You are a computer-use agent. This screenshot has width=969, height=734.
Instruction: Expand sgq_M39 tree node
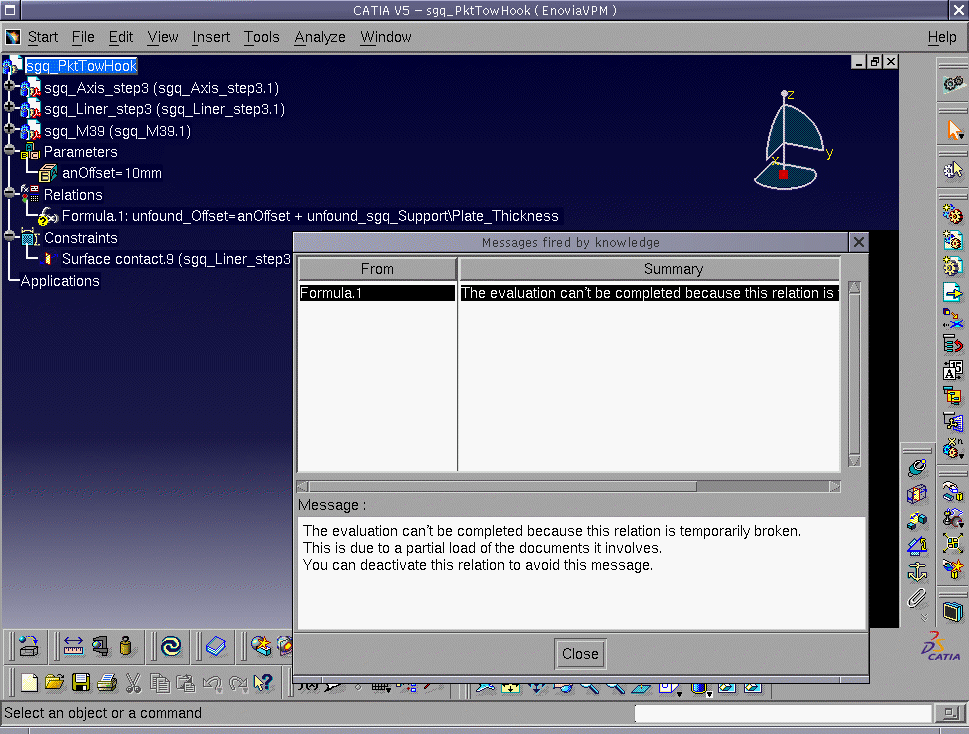9,130
